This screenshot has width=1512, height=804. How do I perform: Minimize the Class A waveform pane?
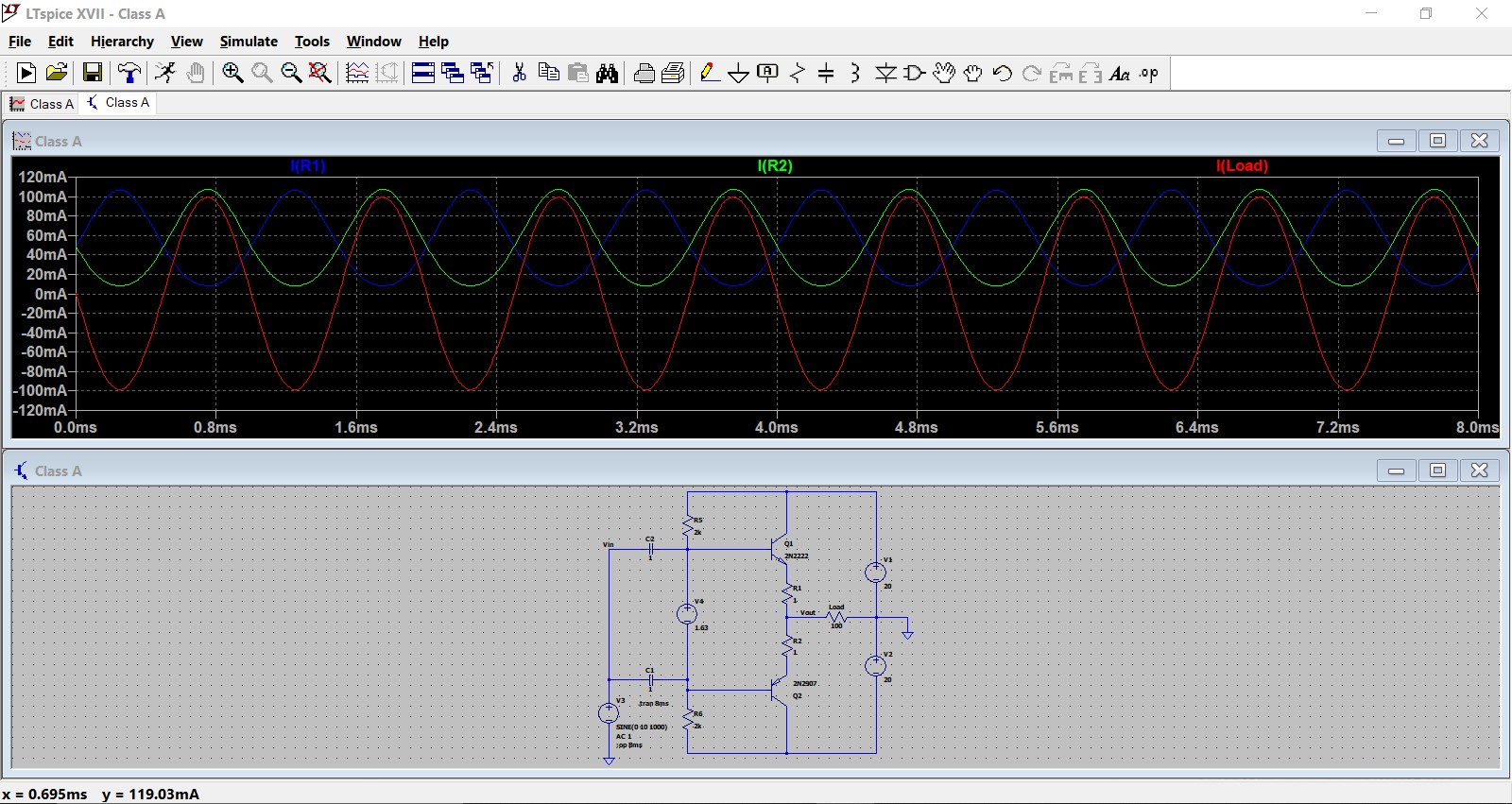point(1396,141)
